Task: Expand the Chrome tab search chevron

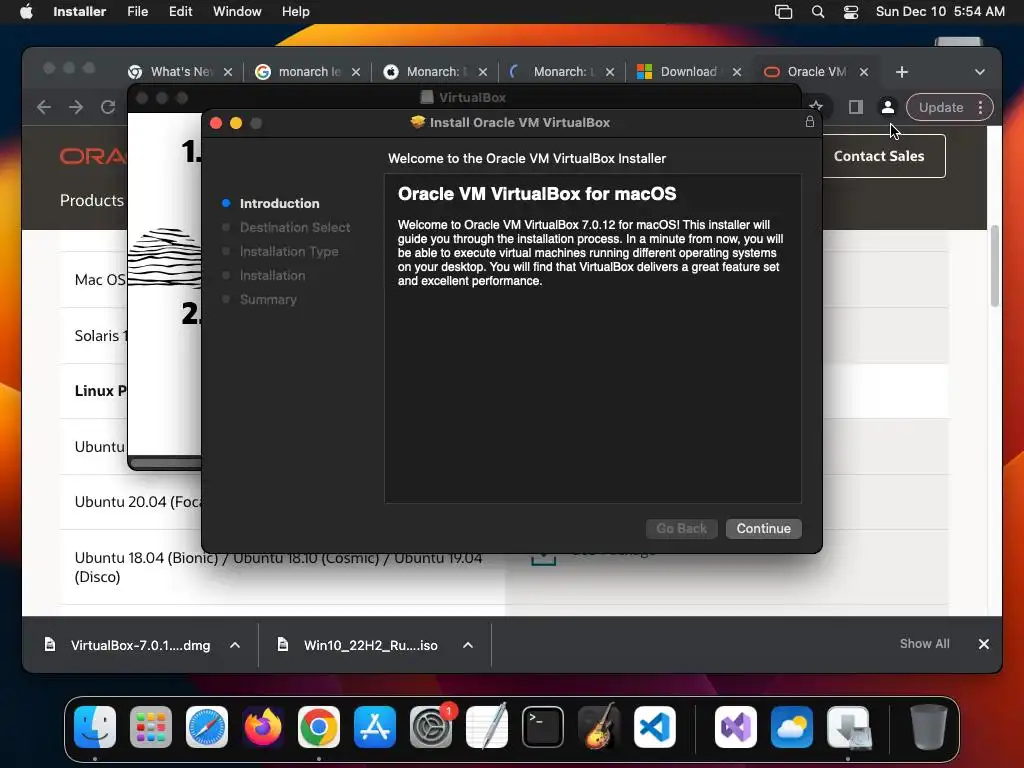Action: click(980, 72)
